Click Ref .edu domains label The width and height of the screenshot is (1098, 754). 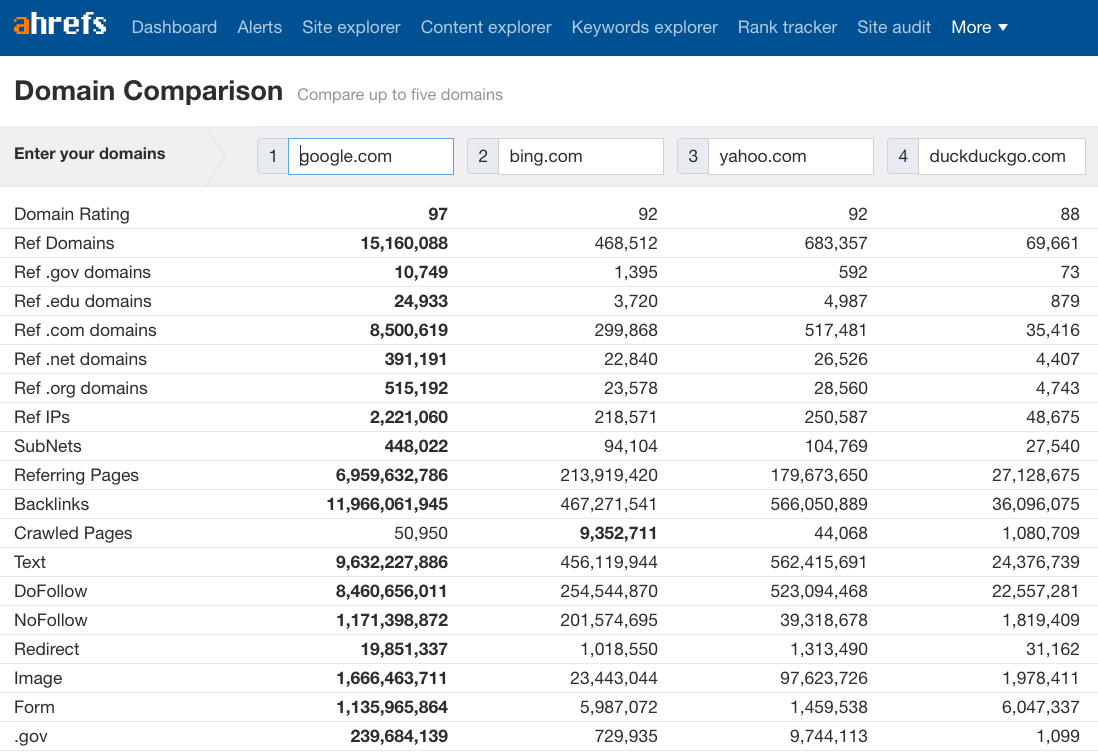(x=83, y=301)
